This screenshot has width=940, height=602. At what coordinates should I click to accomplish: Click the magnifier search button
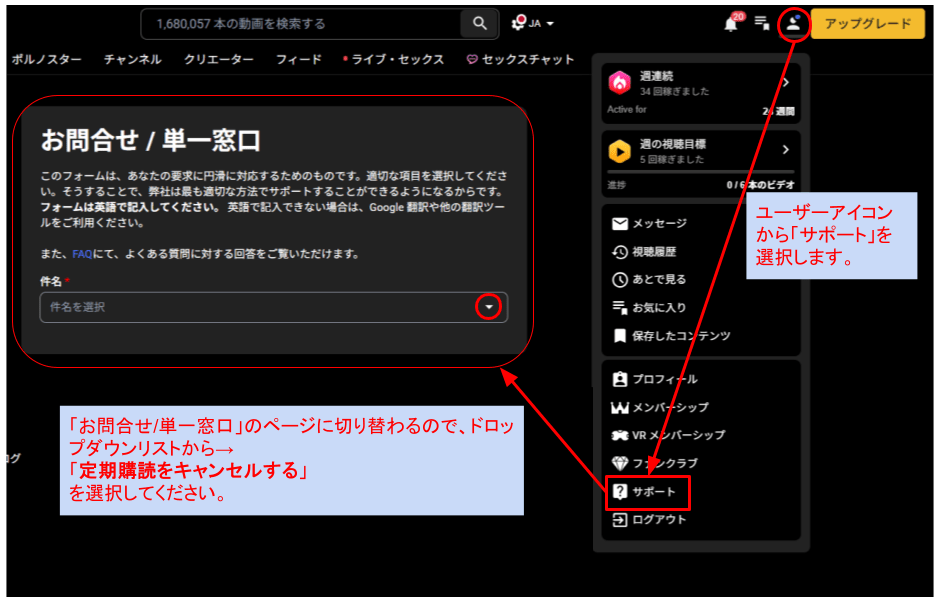click(x=480, y=23)
